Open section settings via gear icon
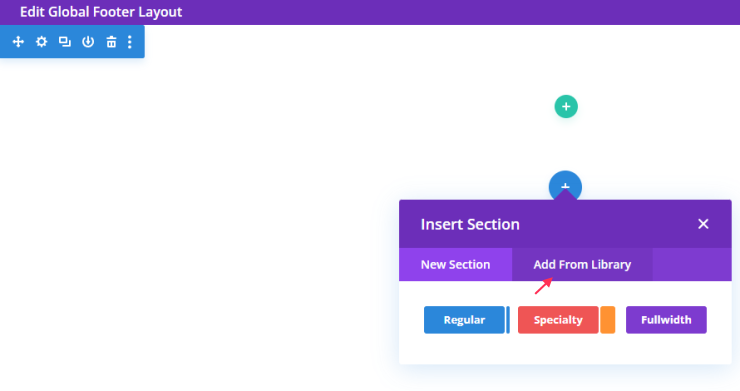This screenshot has height=391, width=740. 42,42
